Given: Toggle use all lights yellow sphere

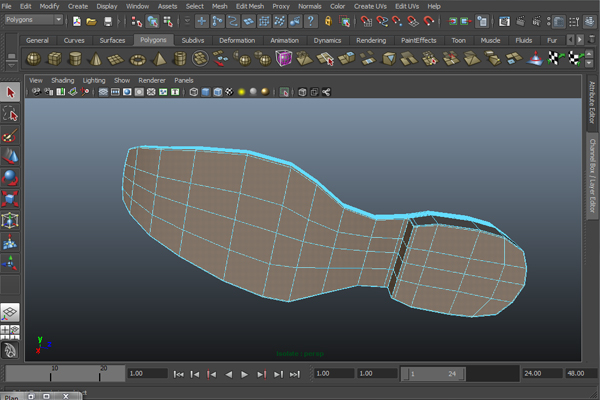Looking at the screenshot, I should 241,92.
